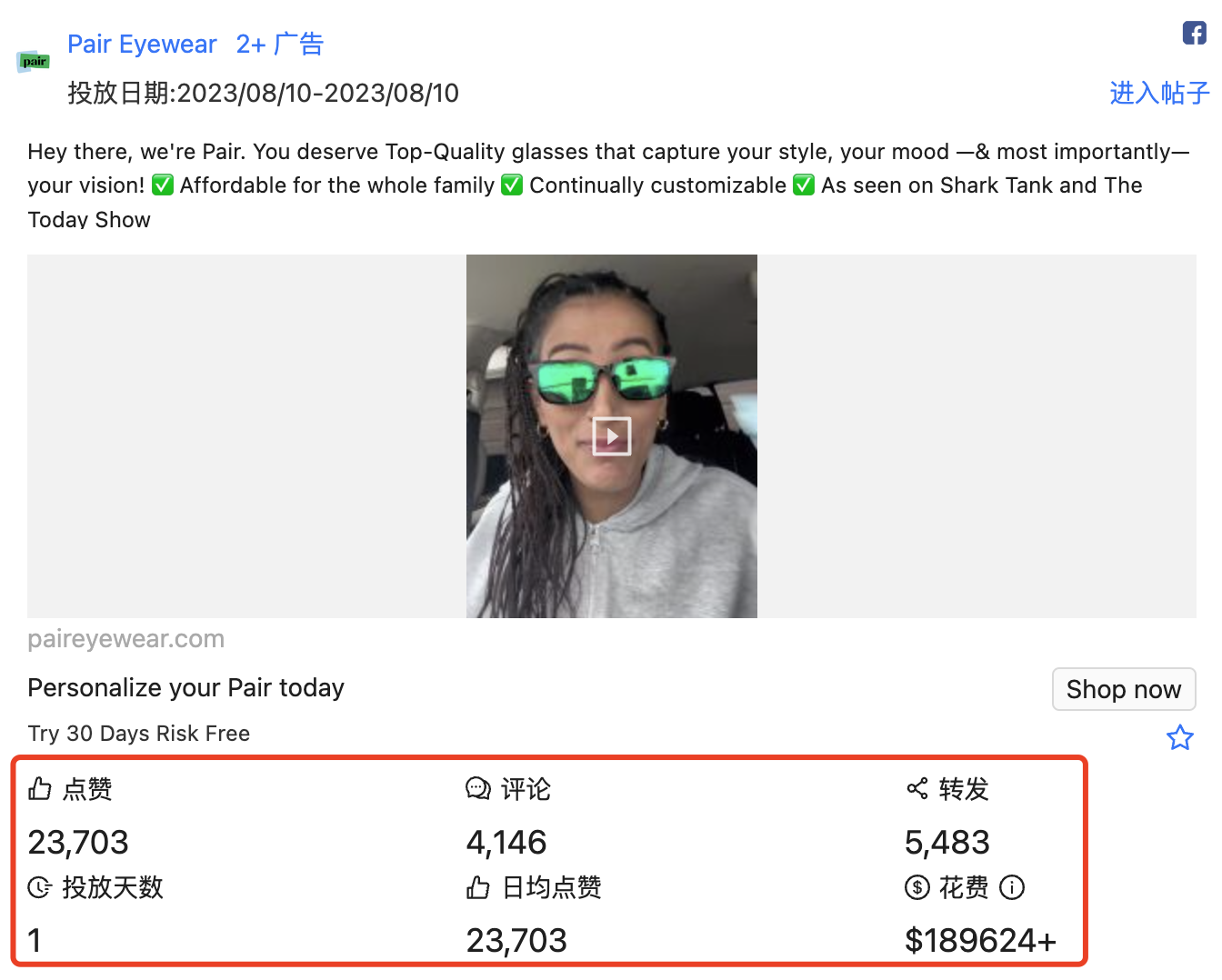This screenshot has width=1222, height=980.
Task: Click the Personalize your Pair today headline
Action: 185,687
